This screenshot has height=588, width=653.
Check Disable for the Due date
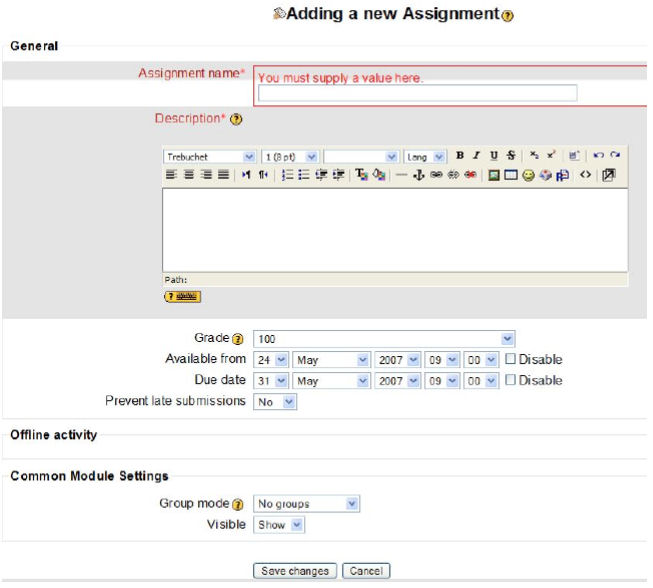pyautogui.click(x=510, y=380)
